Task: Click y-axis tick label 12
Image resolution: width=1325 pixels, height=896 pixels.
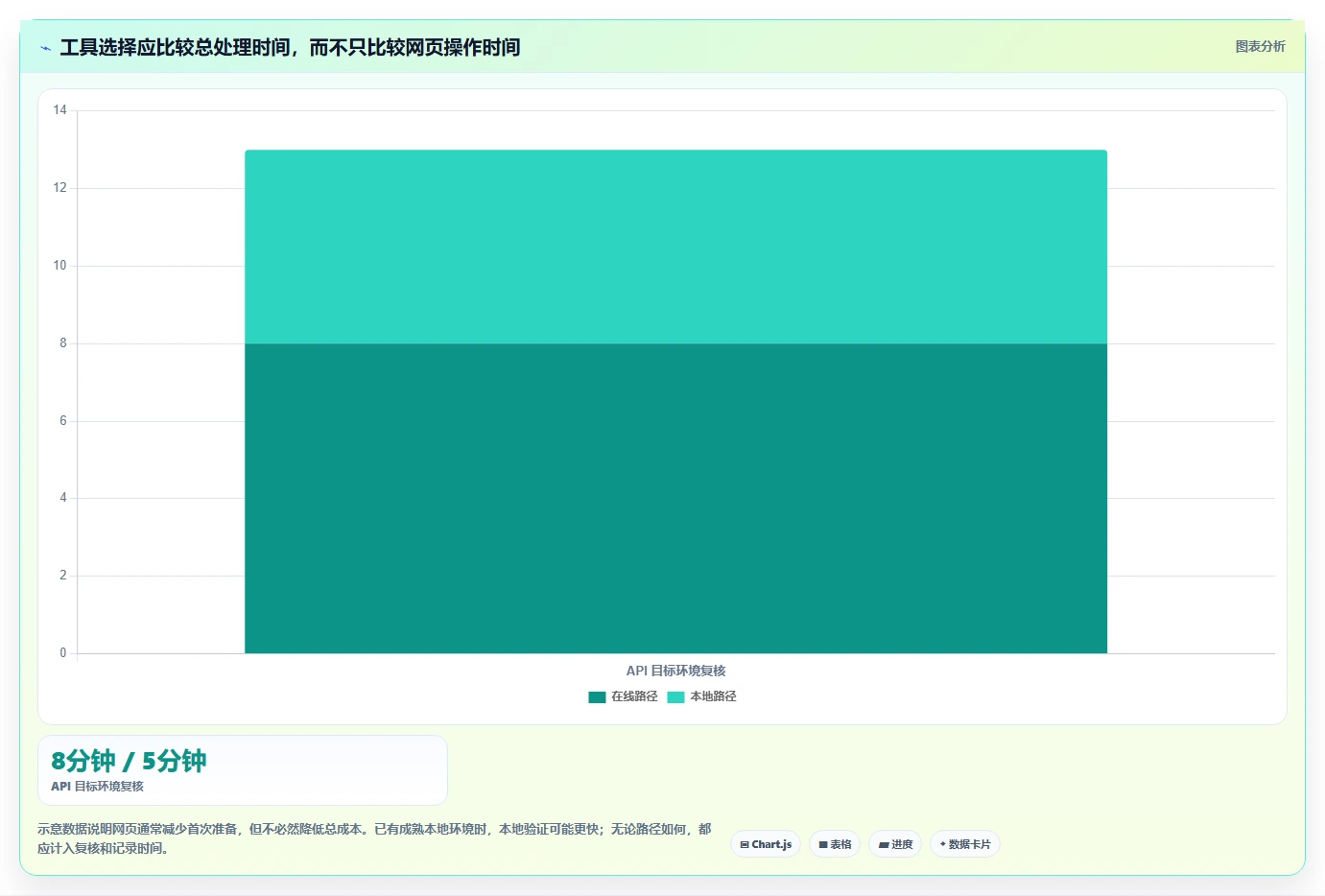Action: point(59,188)
